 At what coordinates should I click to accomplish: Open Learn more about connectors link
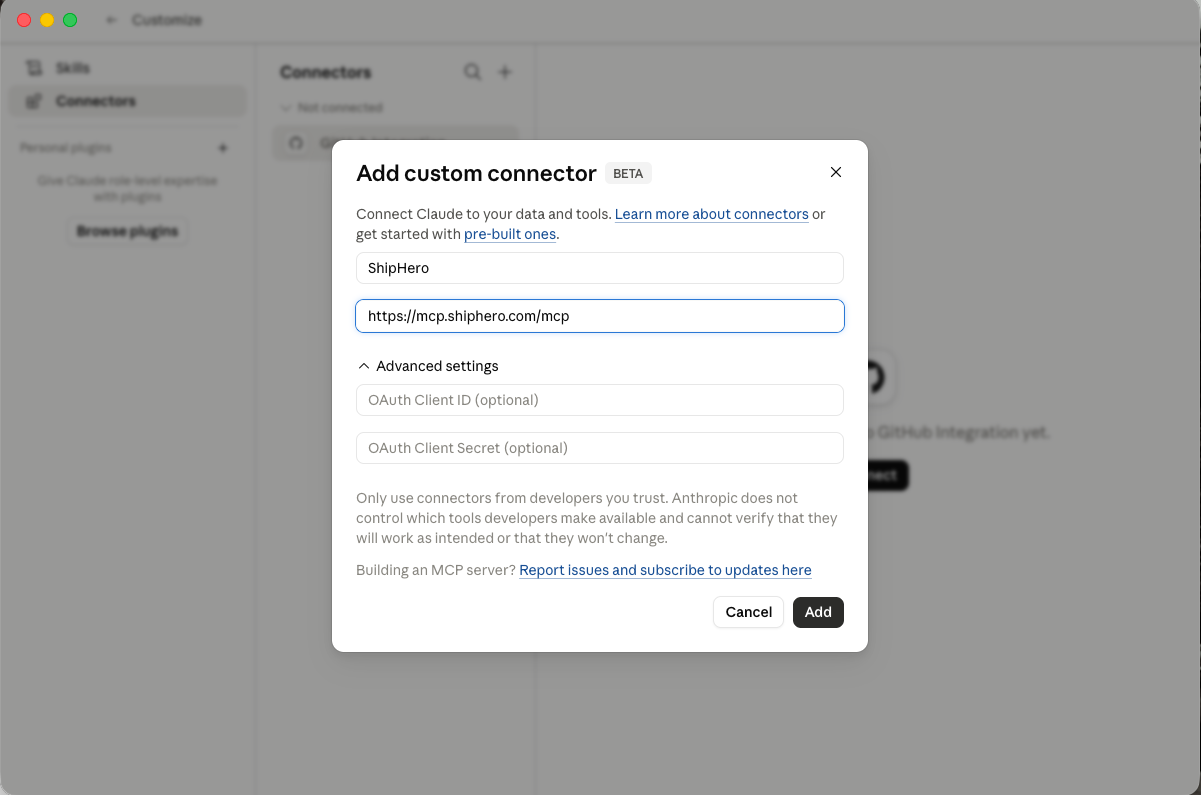coord(711,214)
